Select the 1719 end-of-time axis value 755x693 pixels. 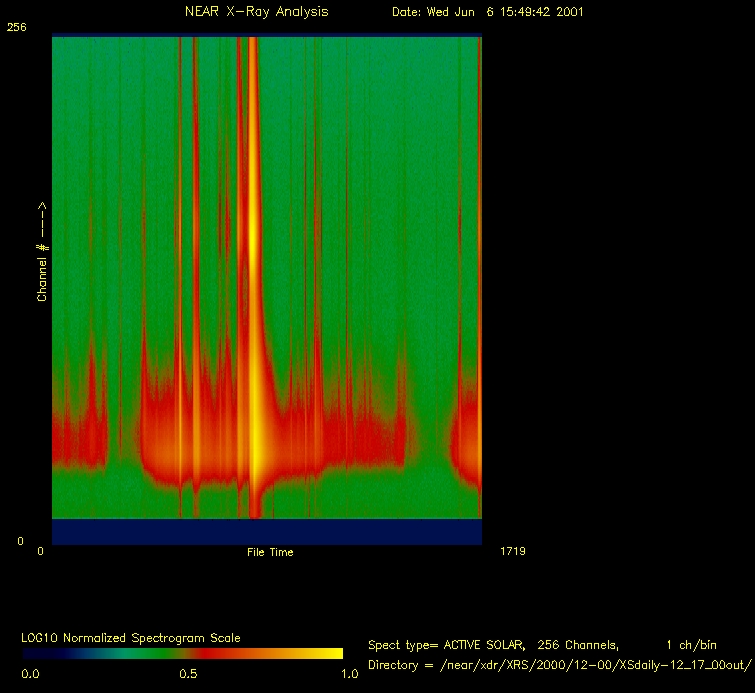511,551
